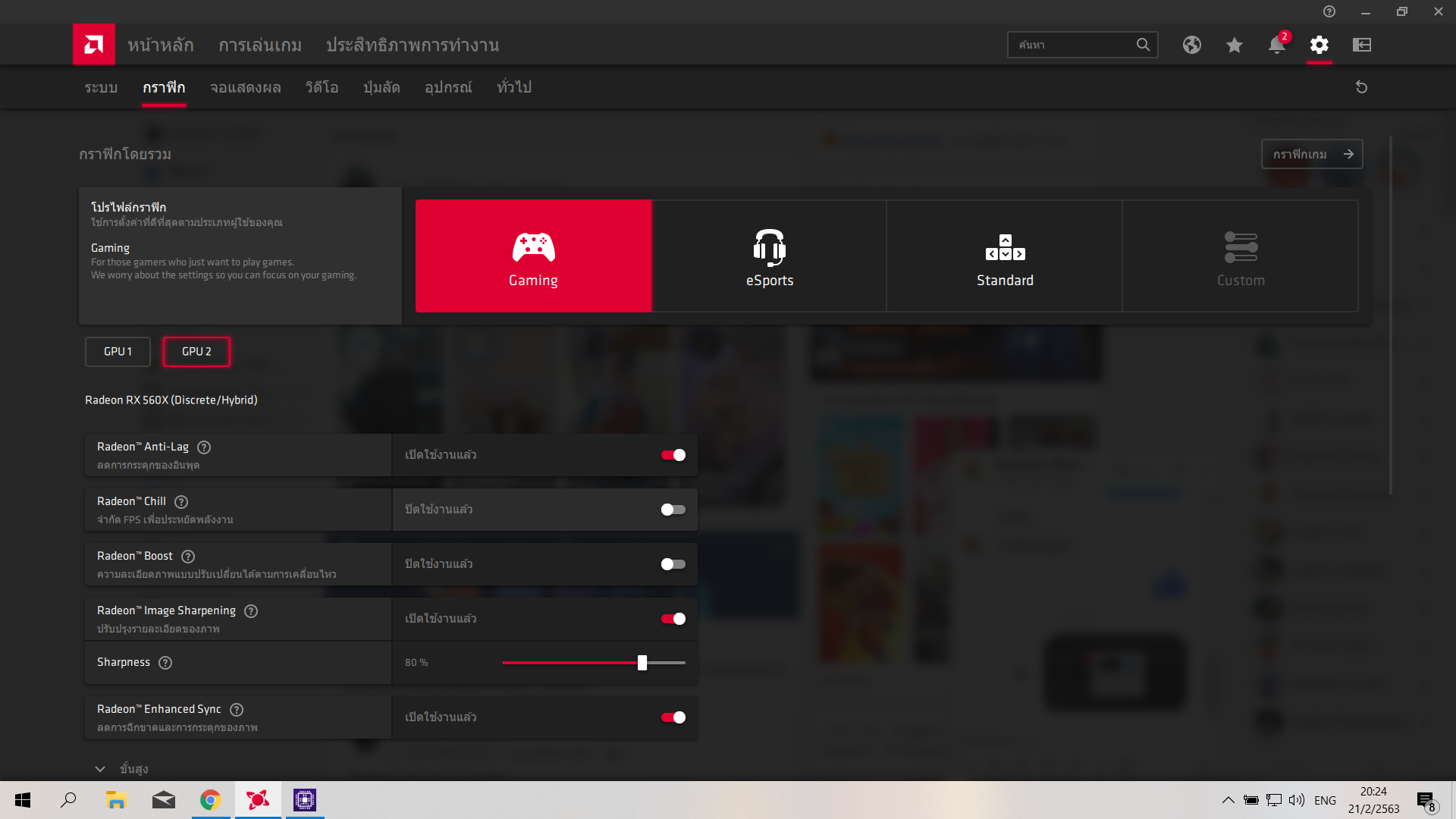Show help for Radeon Boost

coord(188,557)
